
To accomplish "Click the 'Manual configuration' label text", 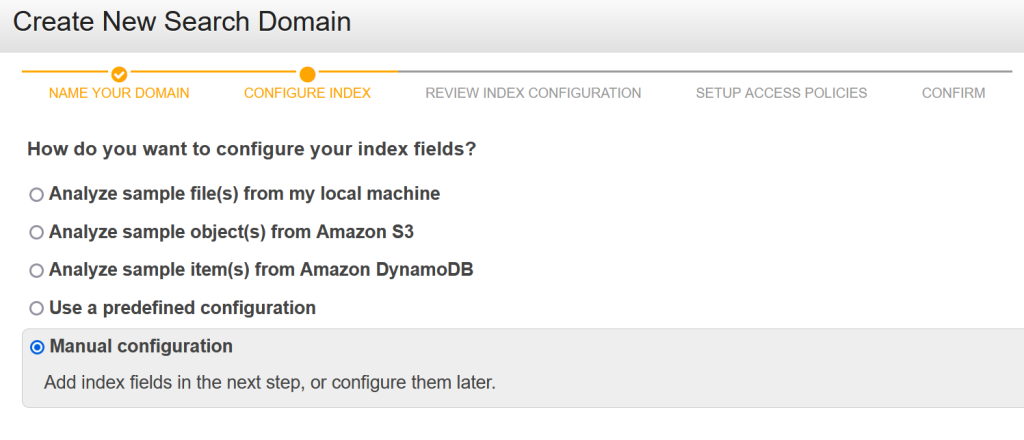I will [141, 346].
